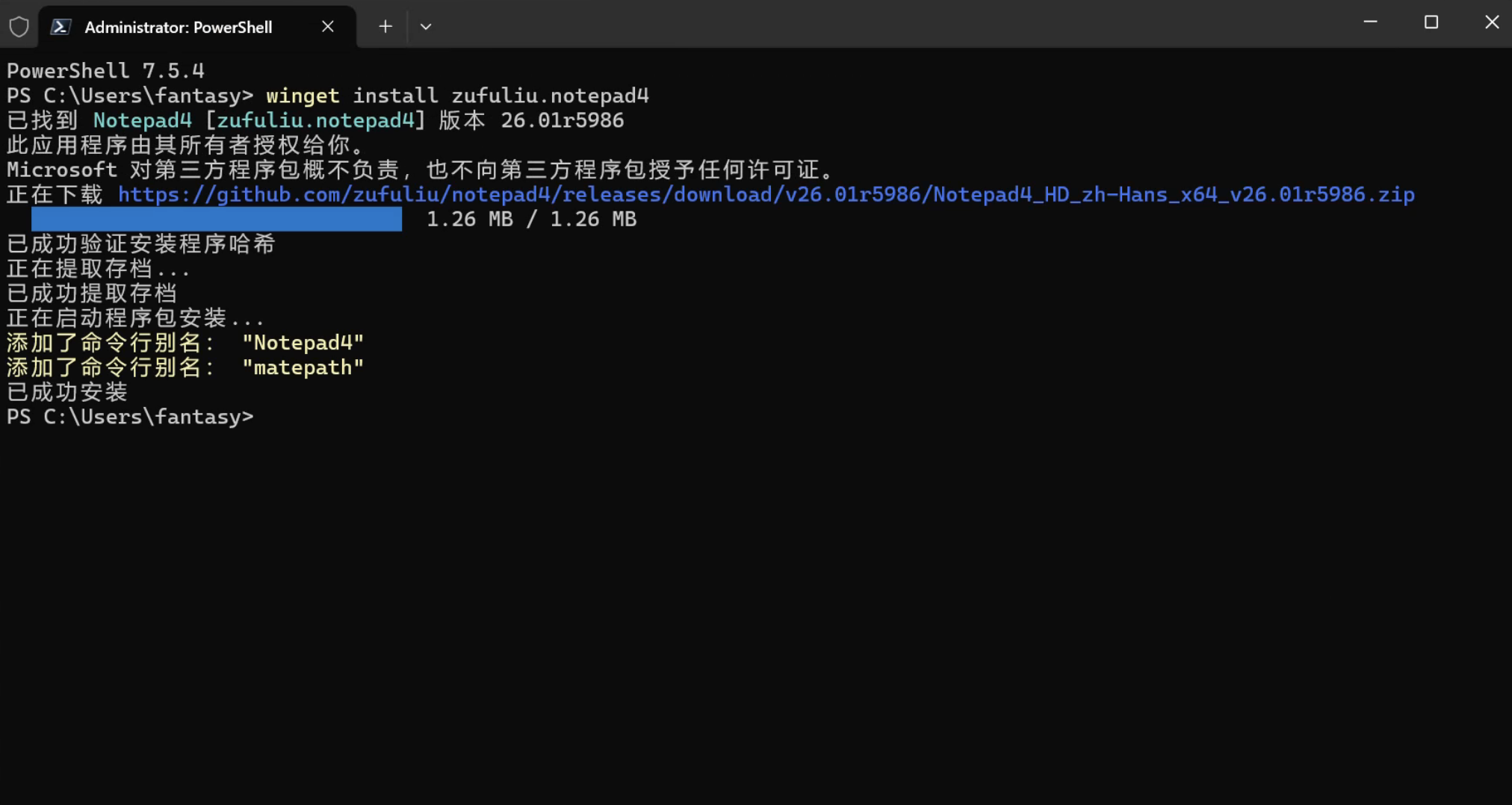Click the quoted "Notepad4" alias text
Image resolution: width=1512 pixels, height=805 pixels.
click(x=303, y=343)
